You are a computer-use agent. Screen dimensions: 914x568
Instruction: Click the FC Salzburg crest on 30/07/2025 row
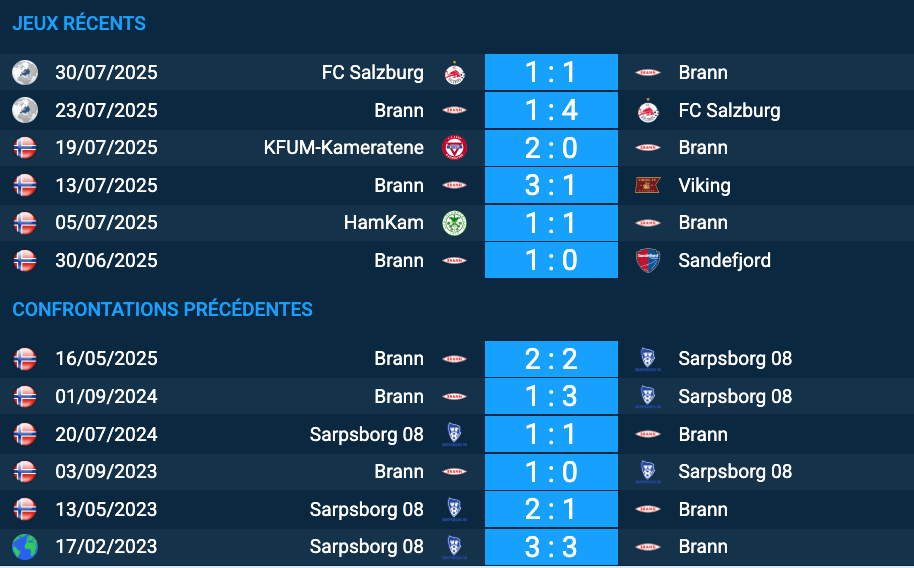coord(454,73)
